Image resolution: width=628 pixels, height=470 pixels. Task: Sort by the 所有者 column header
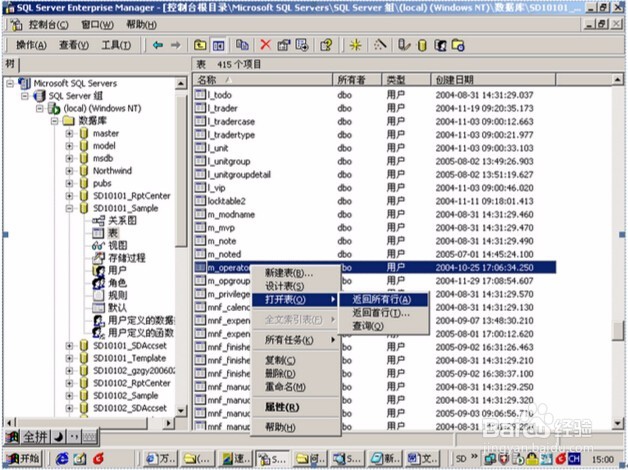pos(357,80)
